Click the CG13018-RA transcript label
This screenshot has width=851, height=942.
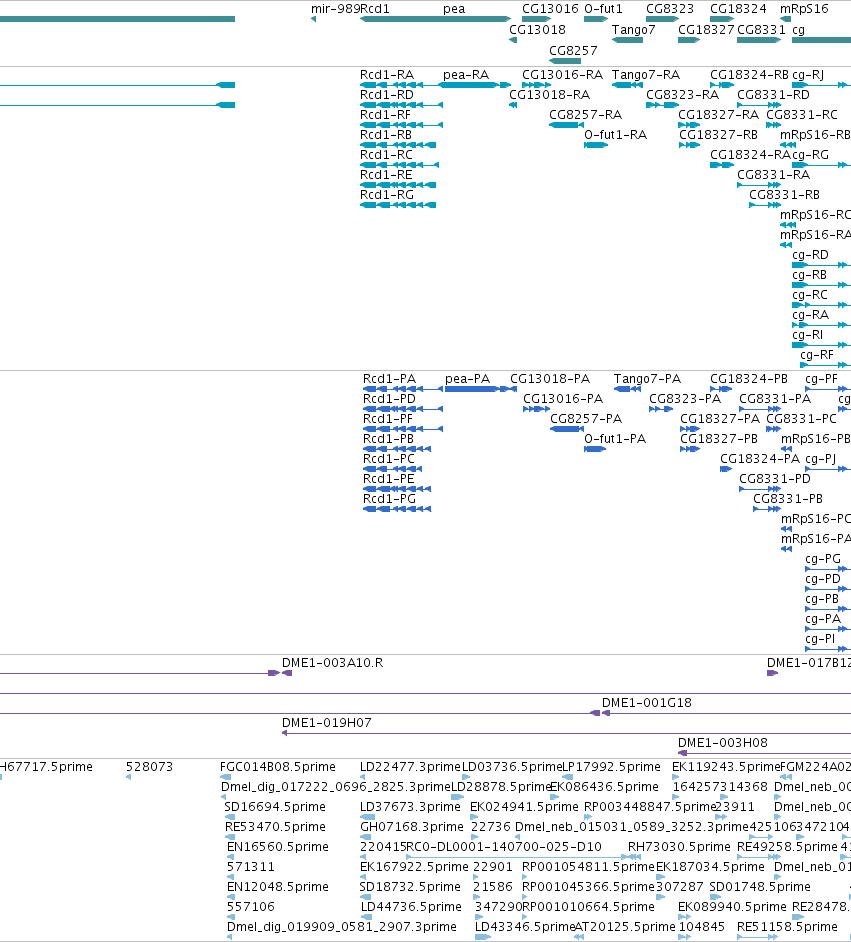tap(550, 95)
